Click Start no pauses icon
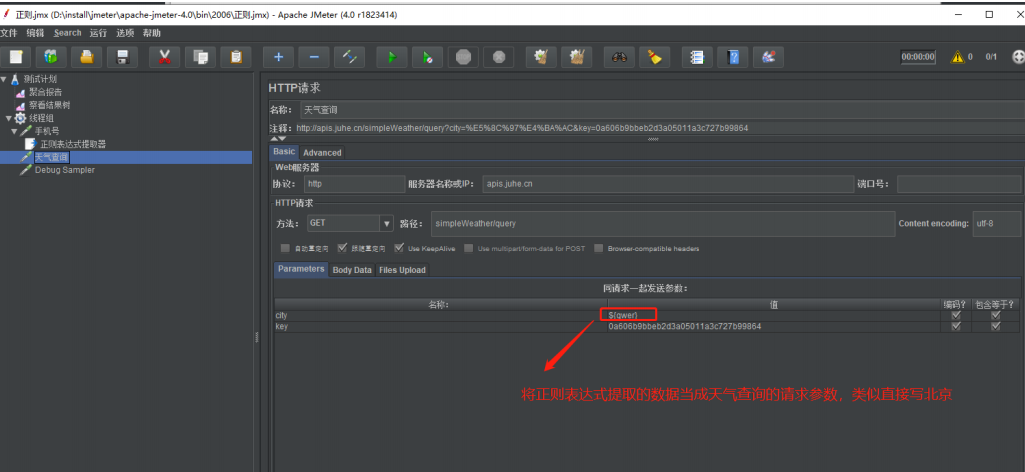 coord(428,58)
